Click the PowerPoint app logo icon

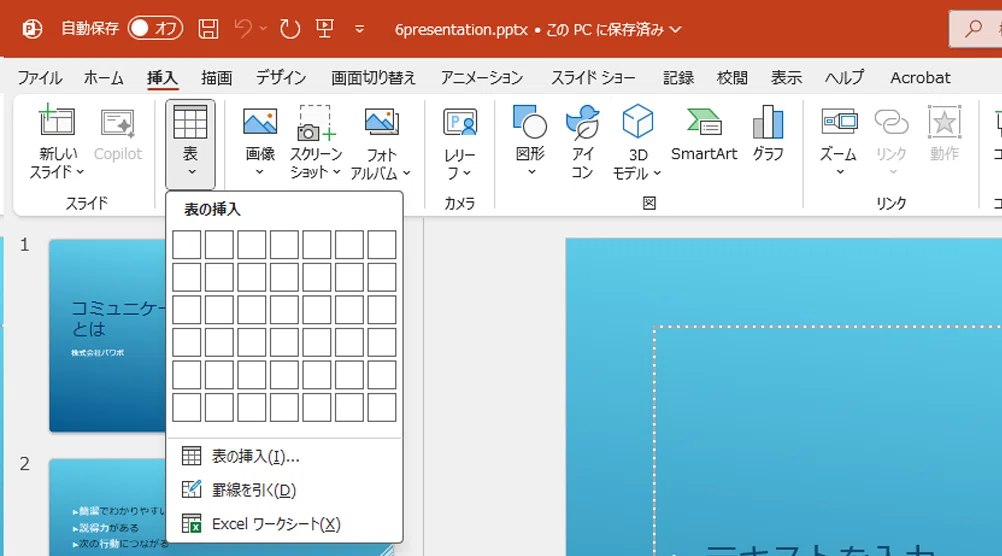[32, 29]
